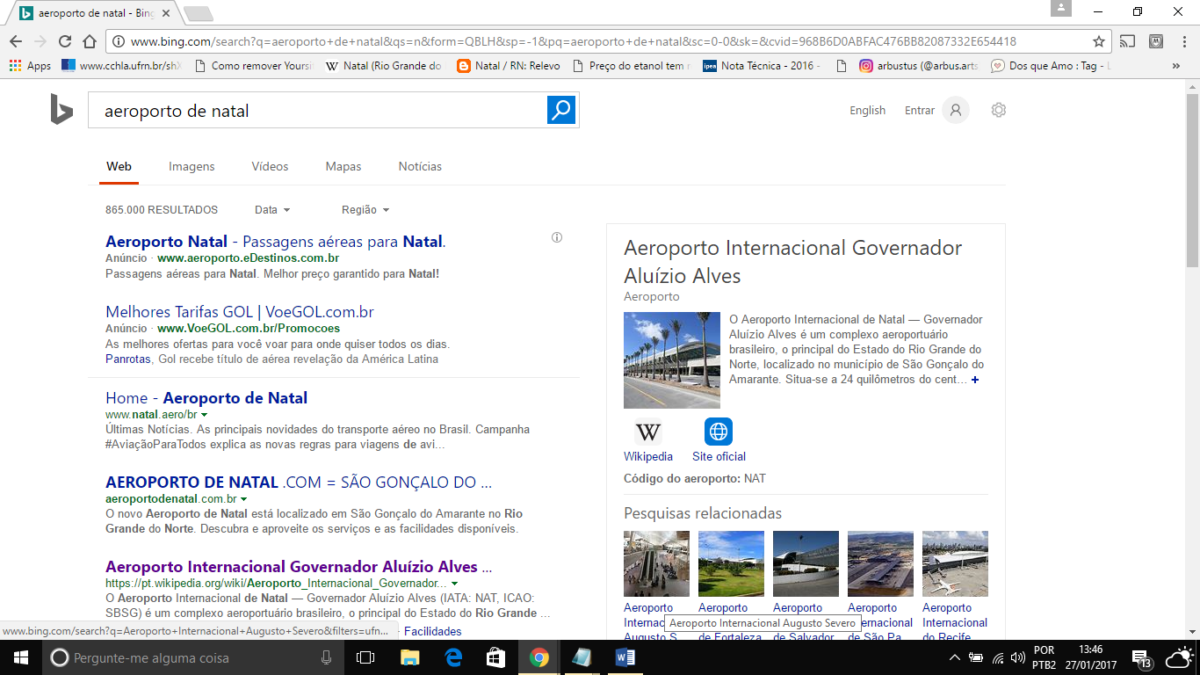The height and width of the screenshot is (675, 1200).
Task: Bookmark this page with the star icon
Action: pos(1099,42)
